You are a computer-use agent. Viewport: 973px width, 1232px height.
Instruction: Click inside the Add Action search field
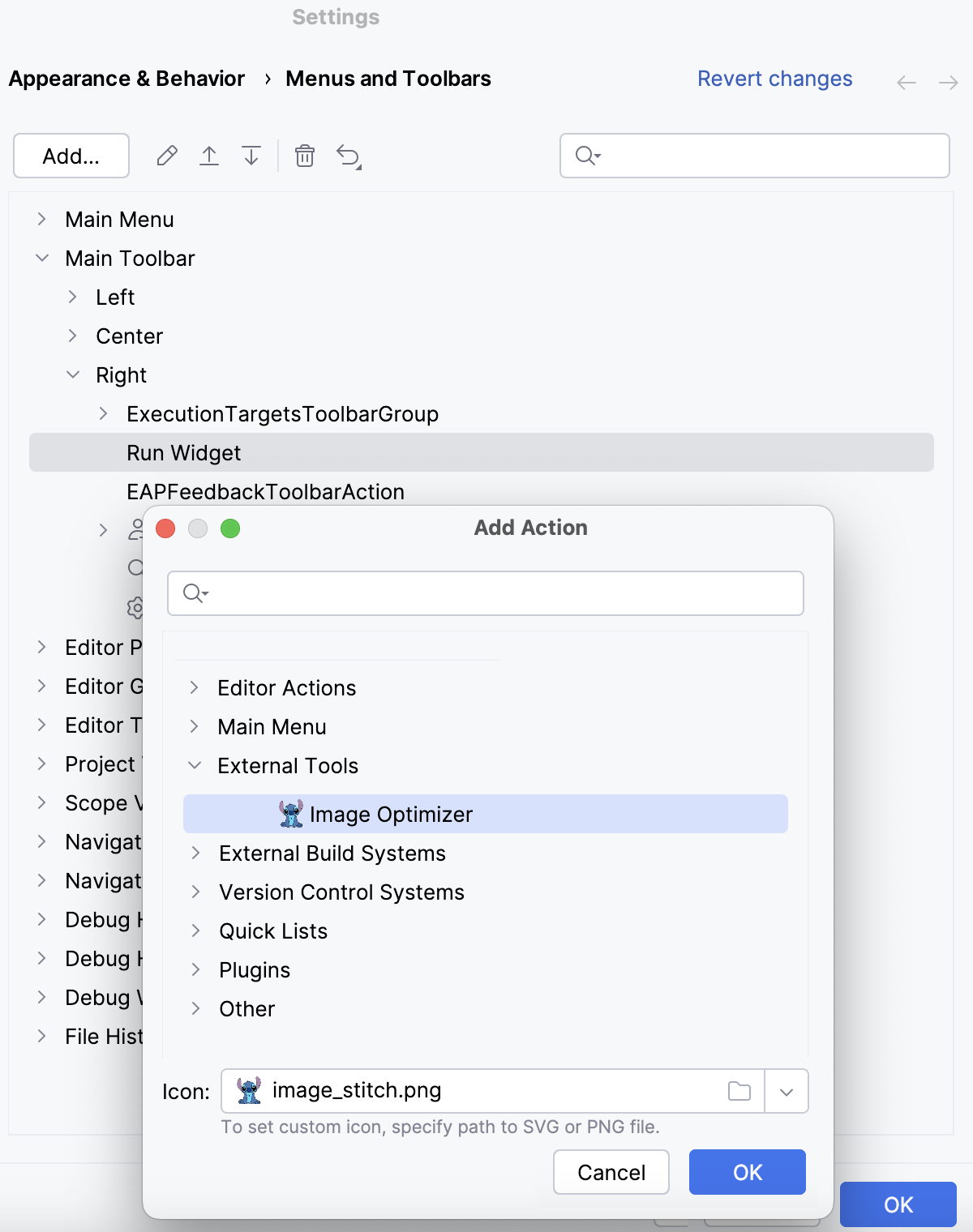pyautogui.click(x=486, y=592)
